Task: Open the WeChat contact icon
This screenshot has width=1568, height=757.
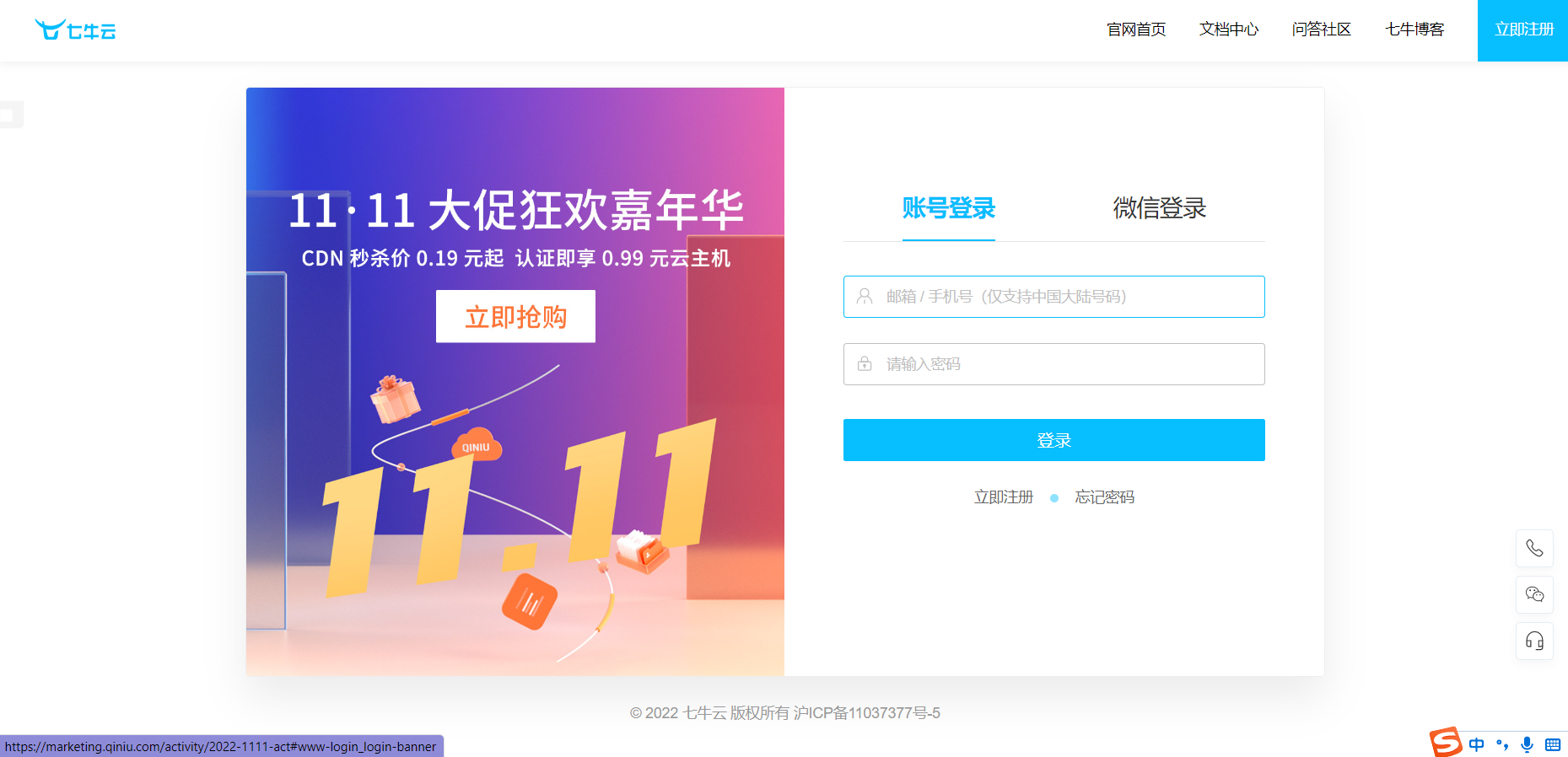Action: (1534, 594)
